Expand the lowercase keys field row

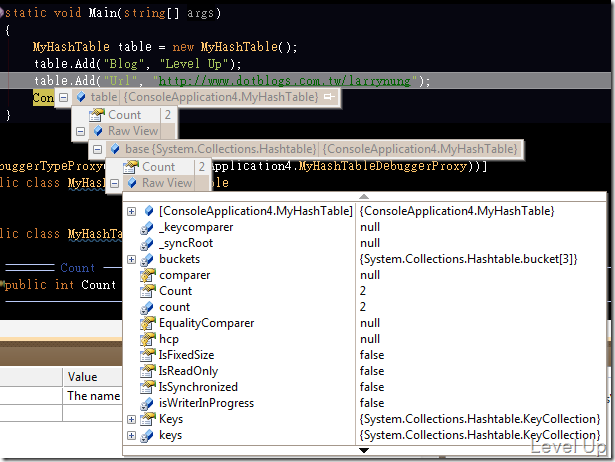[x=131, y=435]
